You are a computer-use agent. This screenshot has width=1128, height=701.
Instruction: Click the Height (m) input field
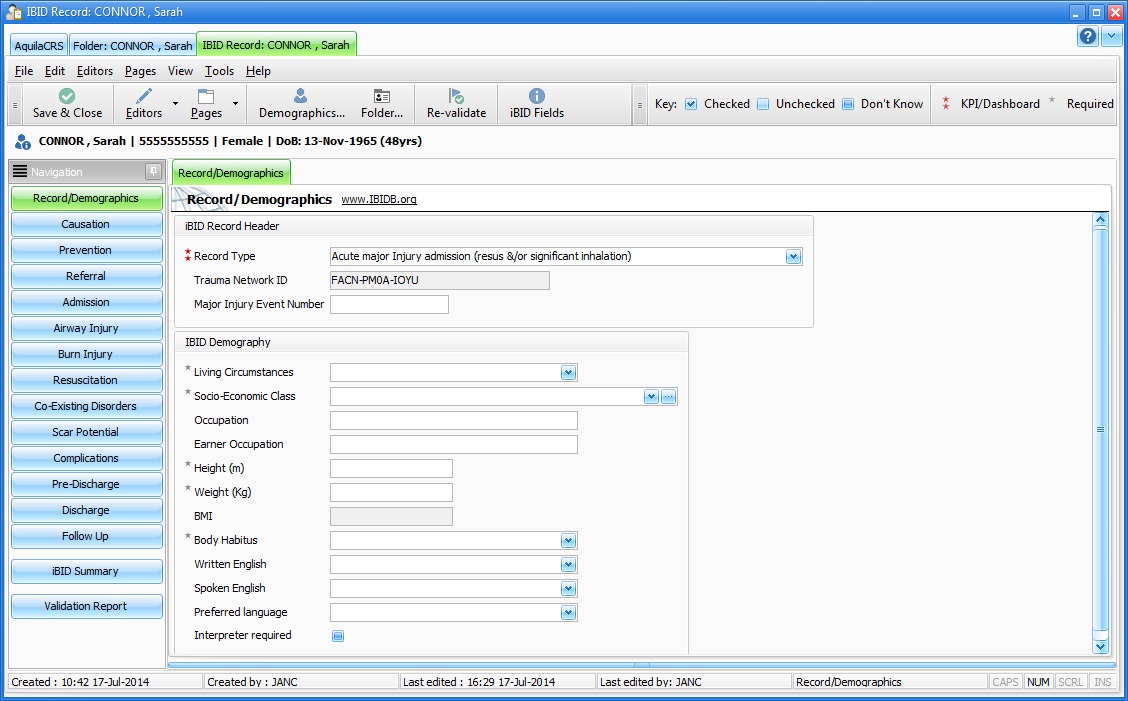(391, 469)
